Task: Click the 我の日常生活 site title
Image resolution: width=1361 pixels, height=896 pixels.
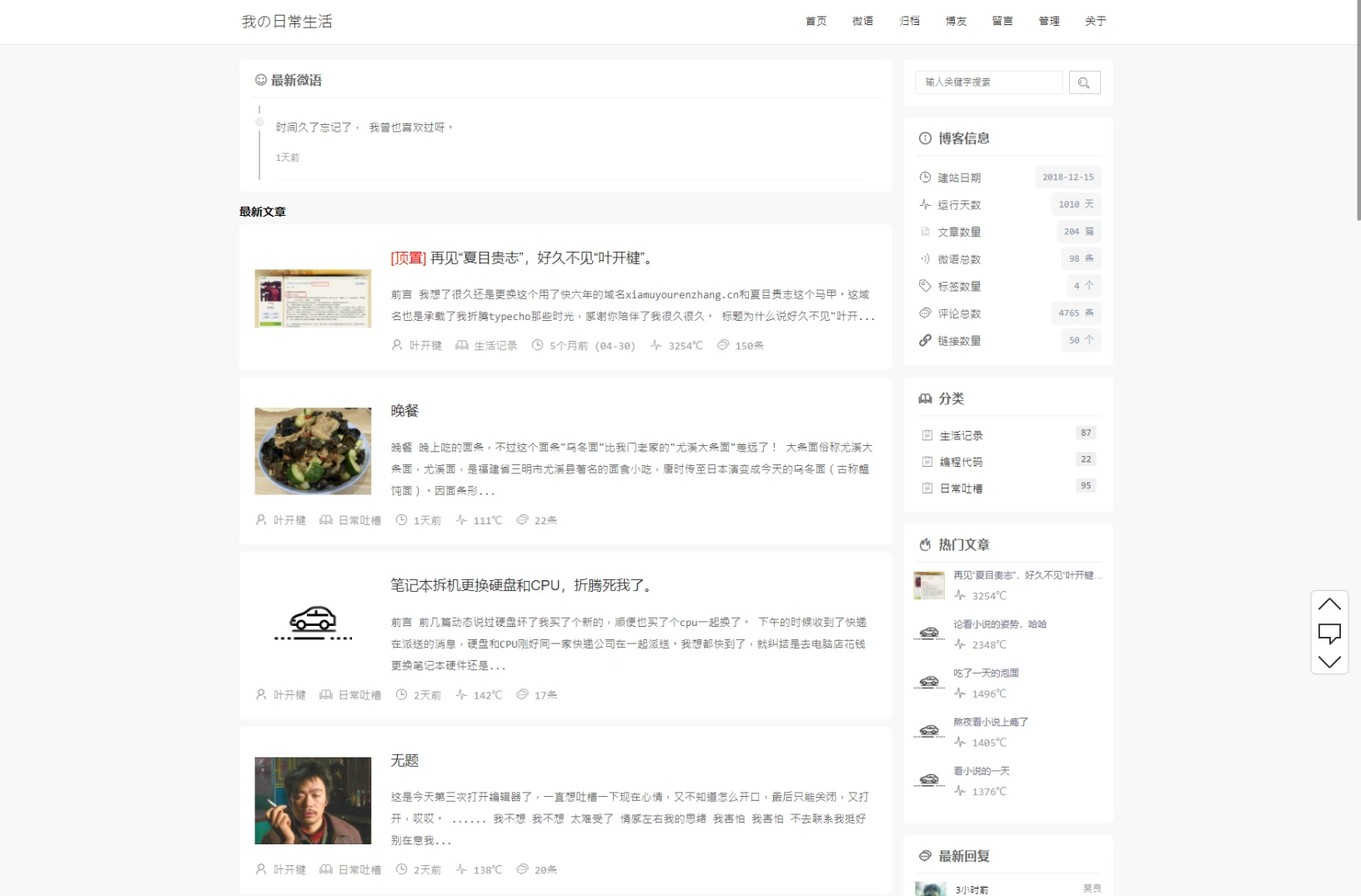Action: [x=287, y=22]
